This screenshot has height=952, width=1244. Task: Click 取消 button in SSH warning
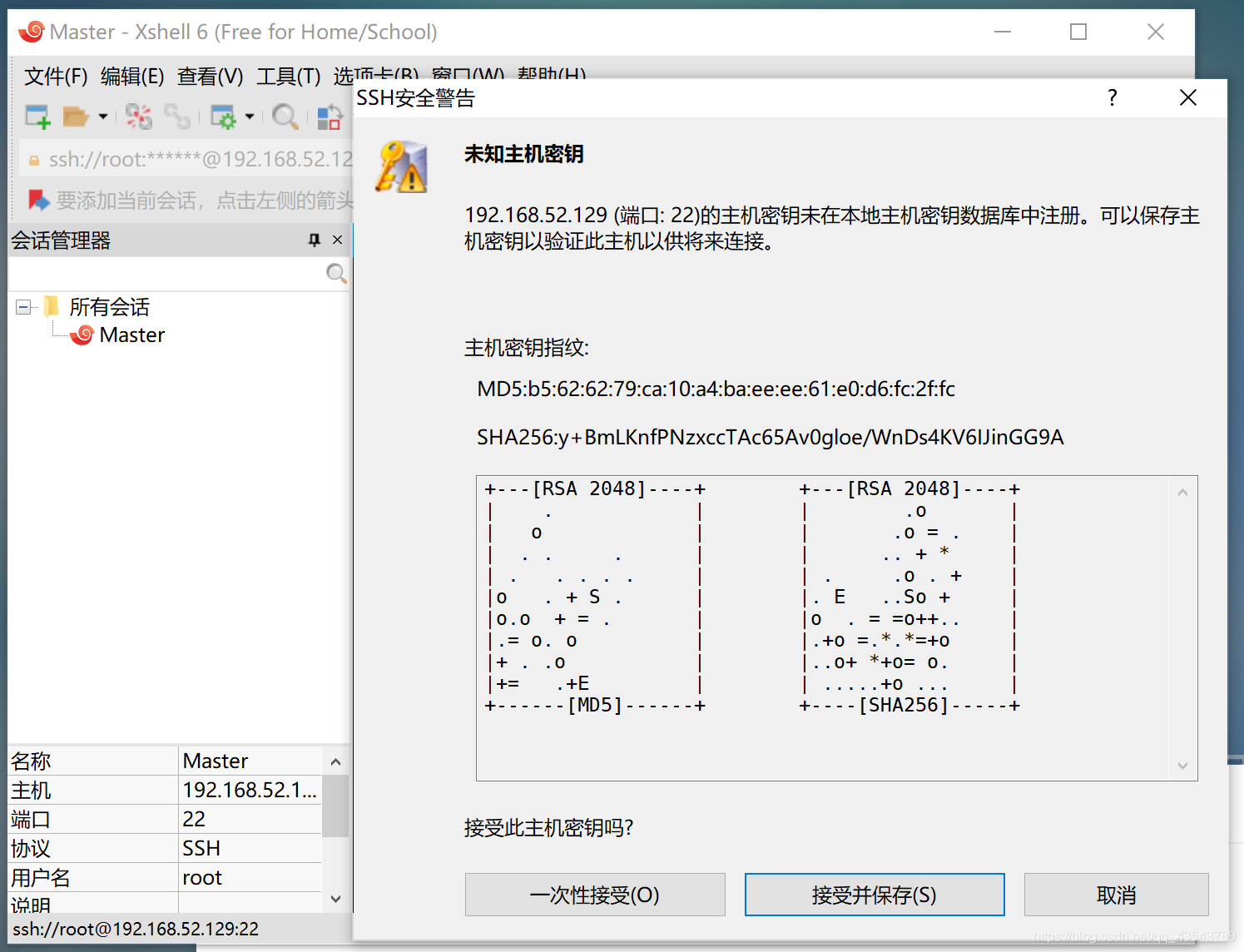click(1117, 895)
